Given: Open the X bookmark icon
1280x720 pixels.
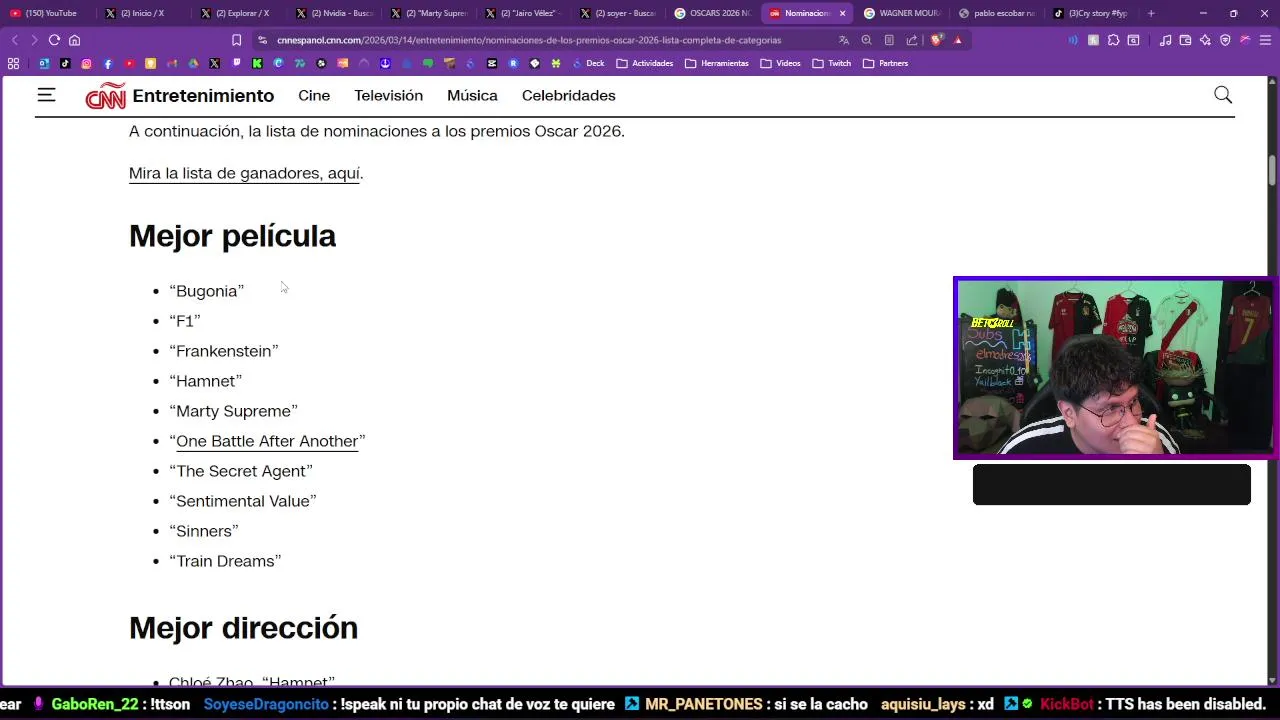Looking at the screenshot, I should [x=214, y=63].
